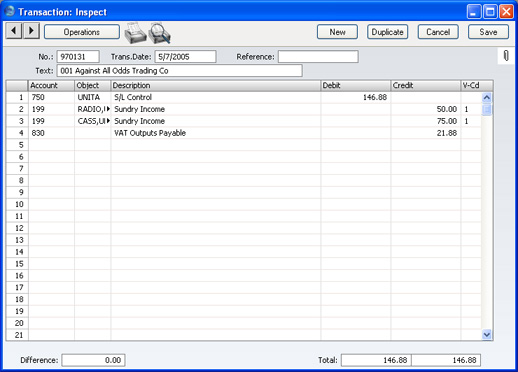Click debit amount 146.88 in row 1
The width and height of the screenshot is (518, 372).
point(375,97)
